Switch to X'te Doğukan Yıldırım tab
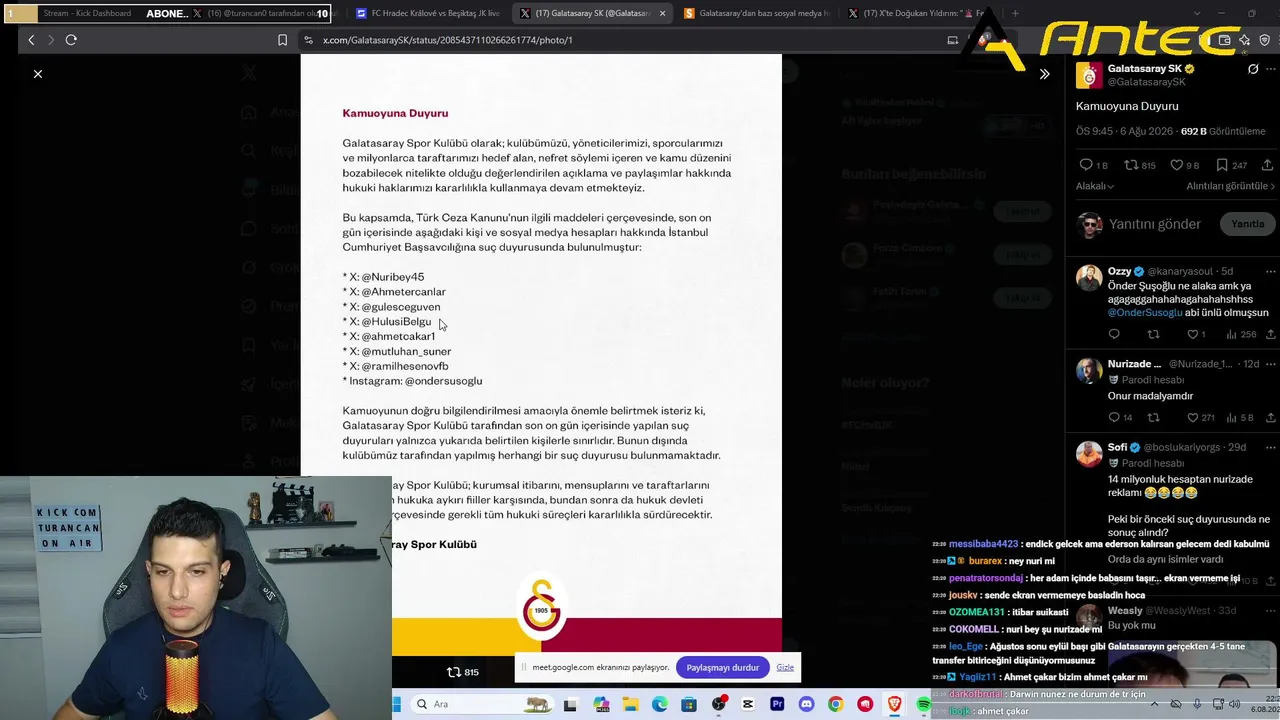 click(x=921, y=13)
